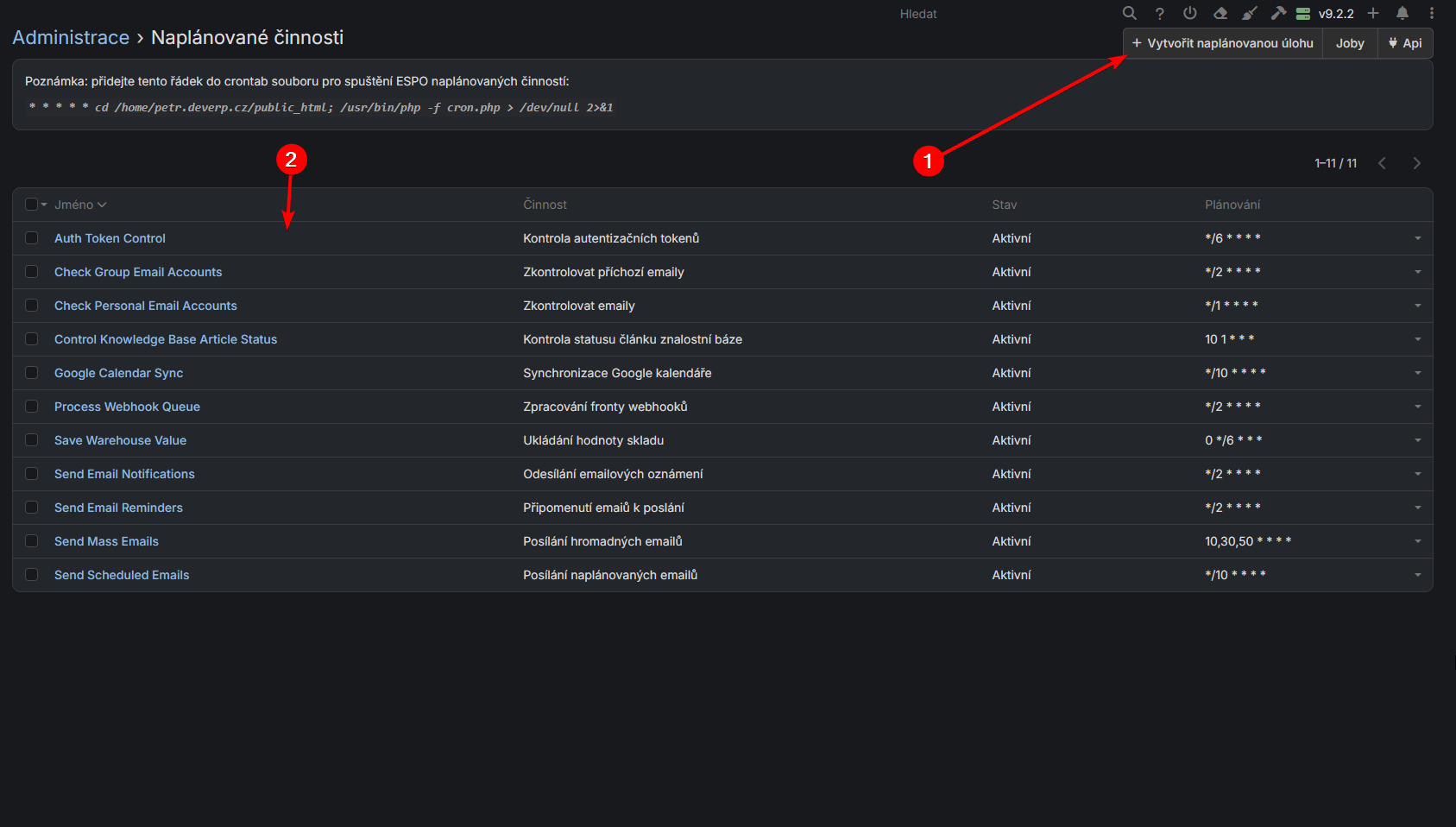
Task: Open the Process Webhook Queue link
Action: [x=127, y=407]
